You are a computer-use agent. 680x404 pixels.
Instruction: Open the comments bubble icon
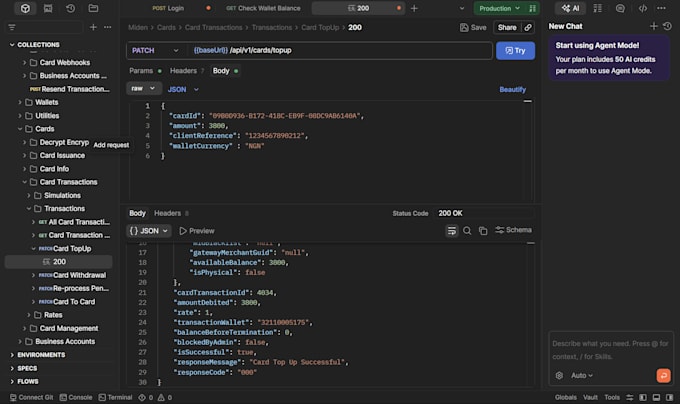pos(620,8)
